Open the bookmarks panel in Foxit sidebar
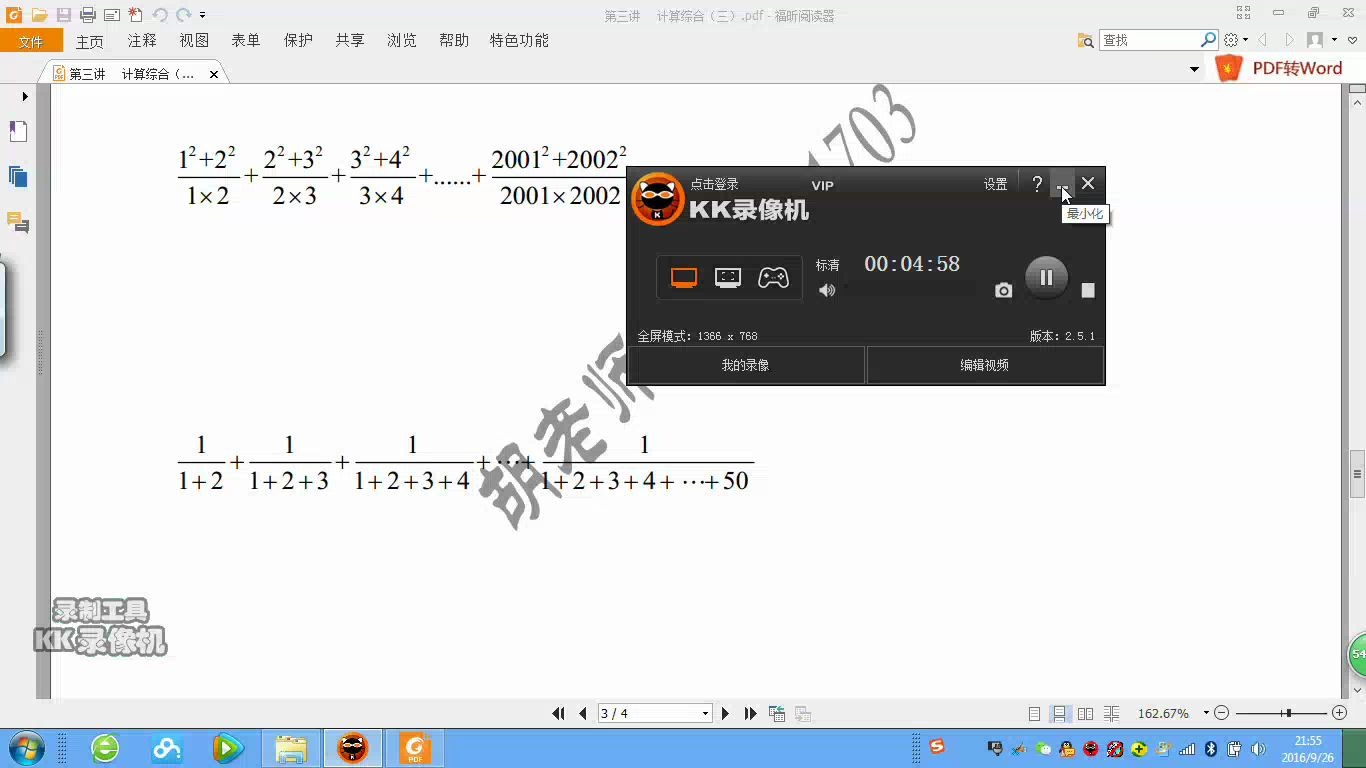1366x768 pixels. click(17, 131)
